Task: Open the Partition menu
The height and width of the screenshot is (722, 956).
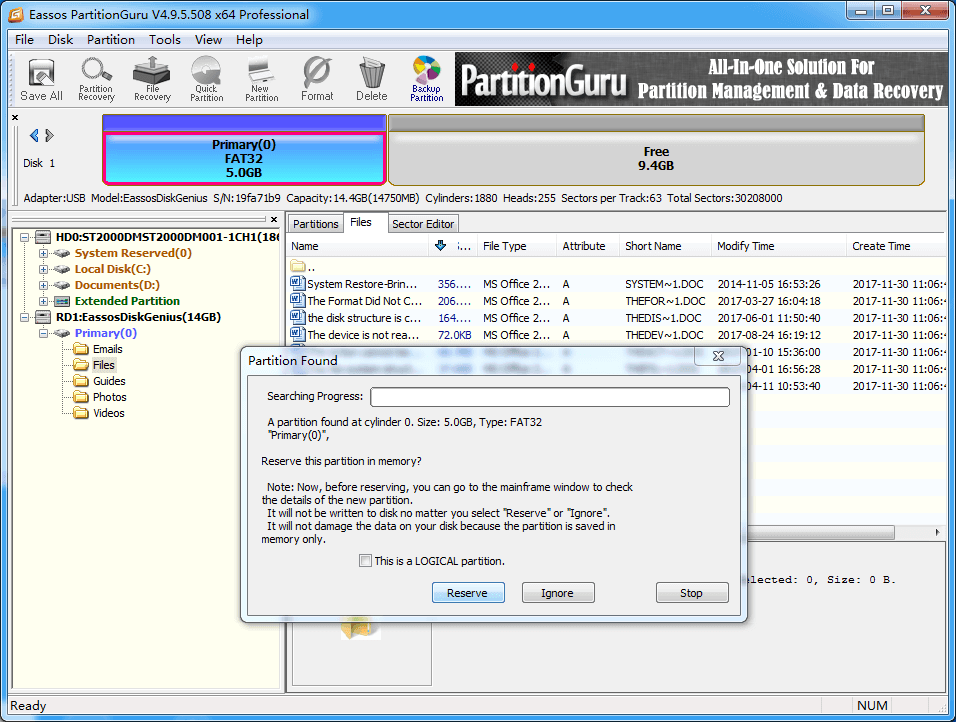Action: pos(110,40)
